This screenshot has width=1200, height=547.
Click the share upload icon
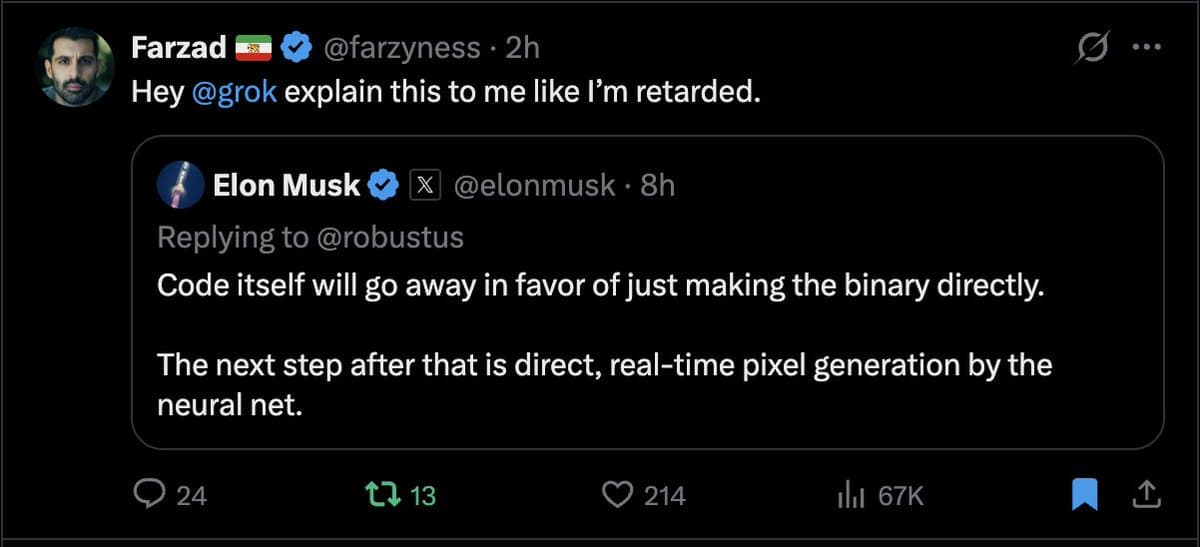(1146, 493)
